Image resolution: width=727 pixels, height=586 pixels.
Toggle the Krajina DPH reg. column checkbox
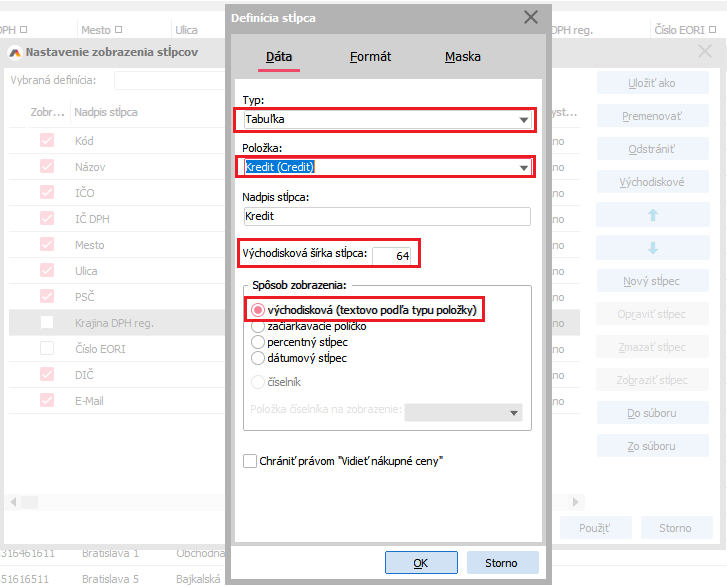47,322
